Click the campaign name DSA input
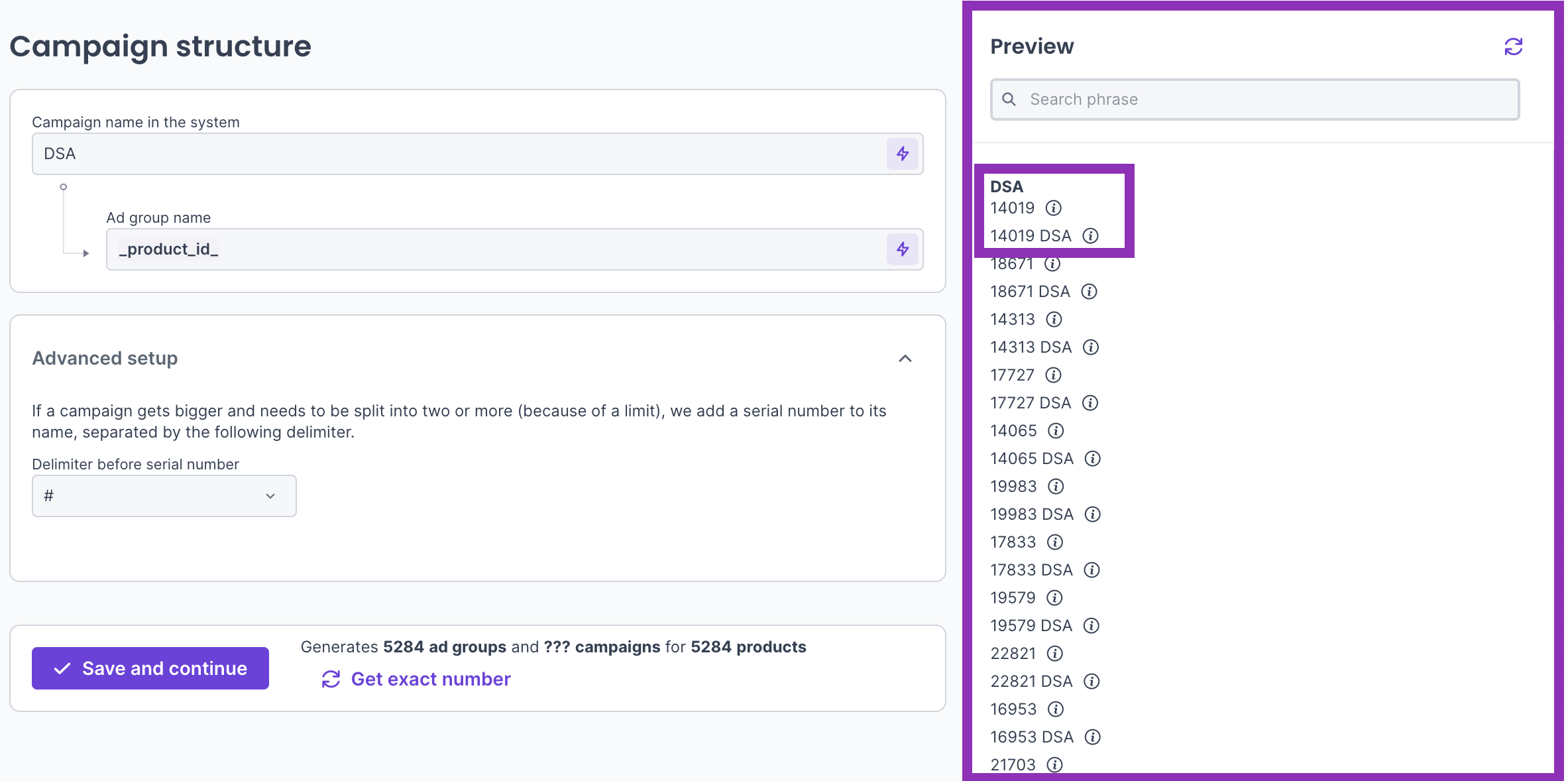This screenshot has width=1568, height=781. tap(457, 154)
